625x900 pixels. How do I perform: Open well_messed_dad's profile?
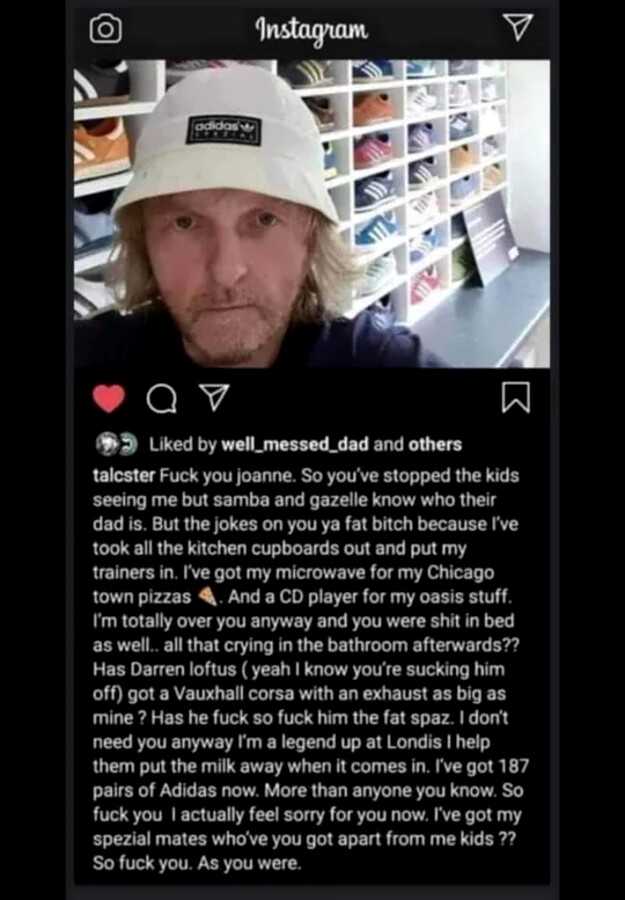(x=294, y=444)
